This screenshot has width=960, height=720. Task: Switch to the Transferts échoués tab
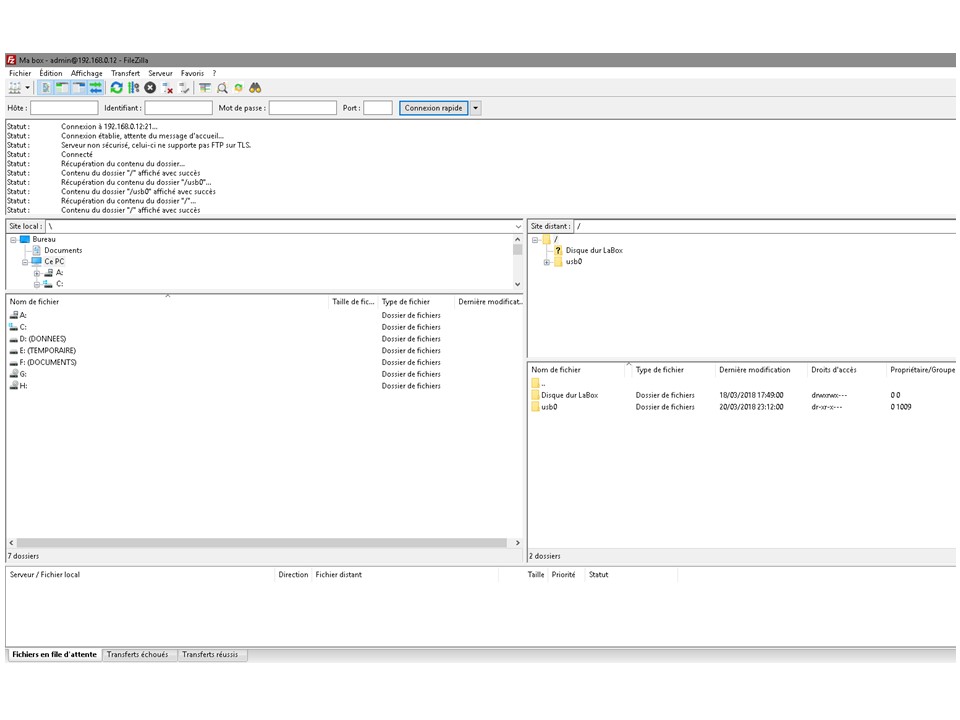139,655
